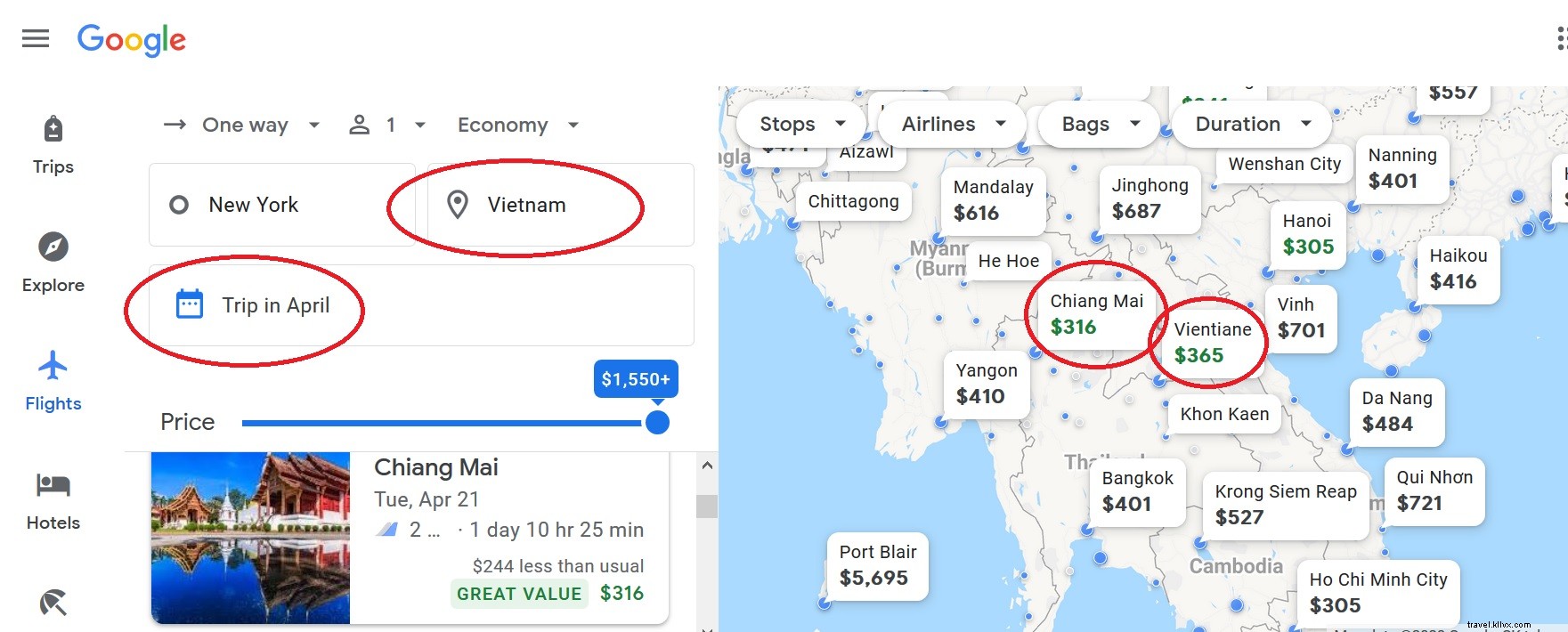Screen dimensions: 1568x632
Task: Click the origin circle icon beside New York
Action: (x=179, y=204)
